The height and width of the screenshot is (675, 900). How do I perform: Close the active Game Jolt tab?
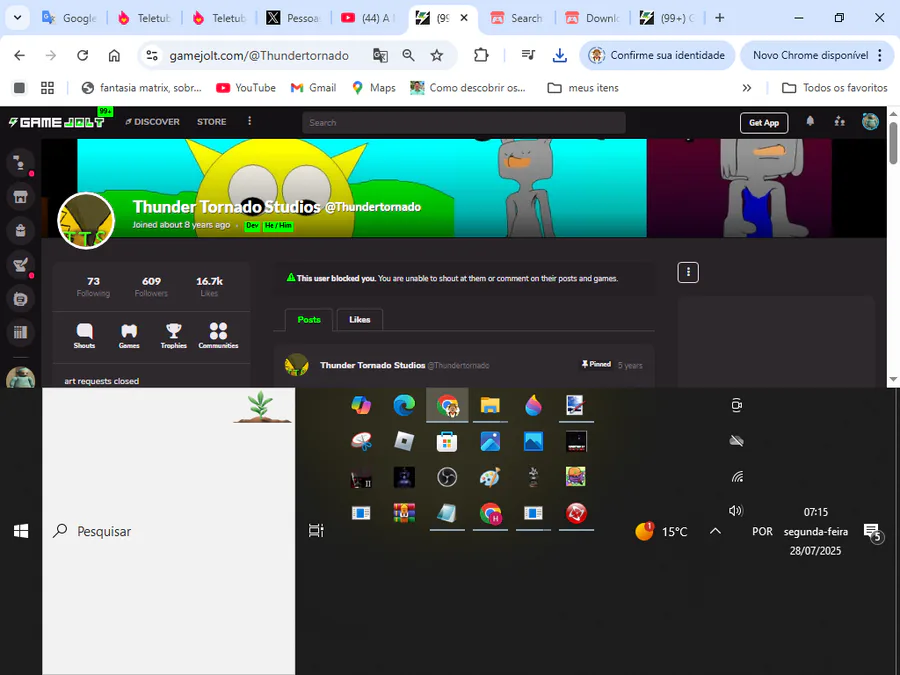[x=464, y=18]
